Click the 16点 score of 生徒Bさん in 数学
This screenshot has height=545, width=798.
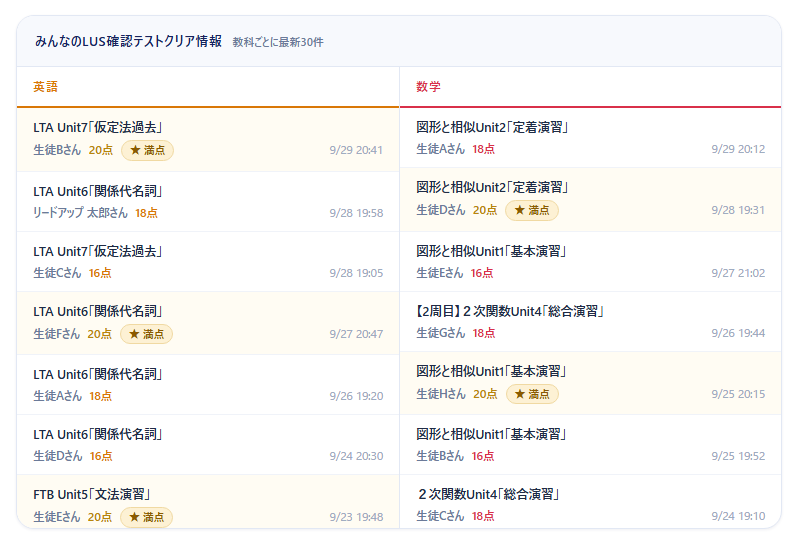483,456
